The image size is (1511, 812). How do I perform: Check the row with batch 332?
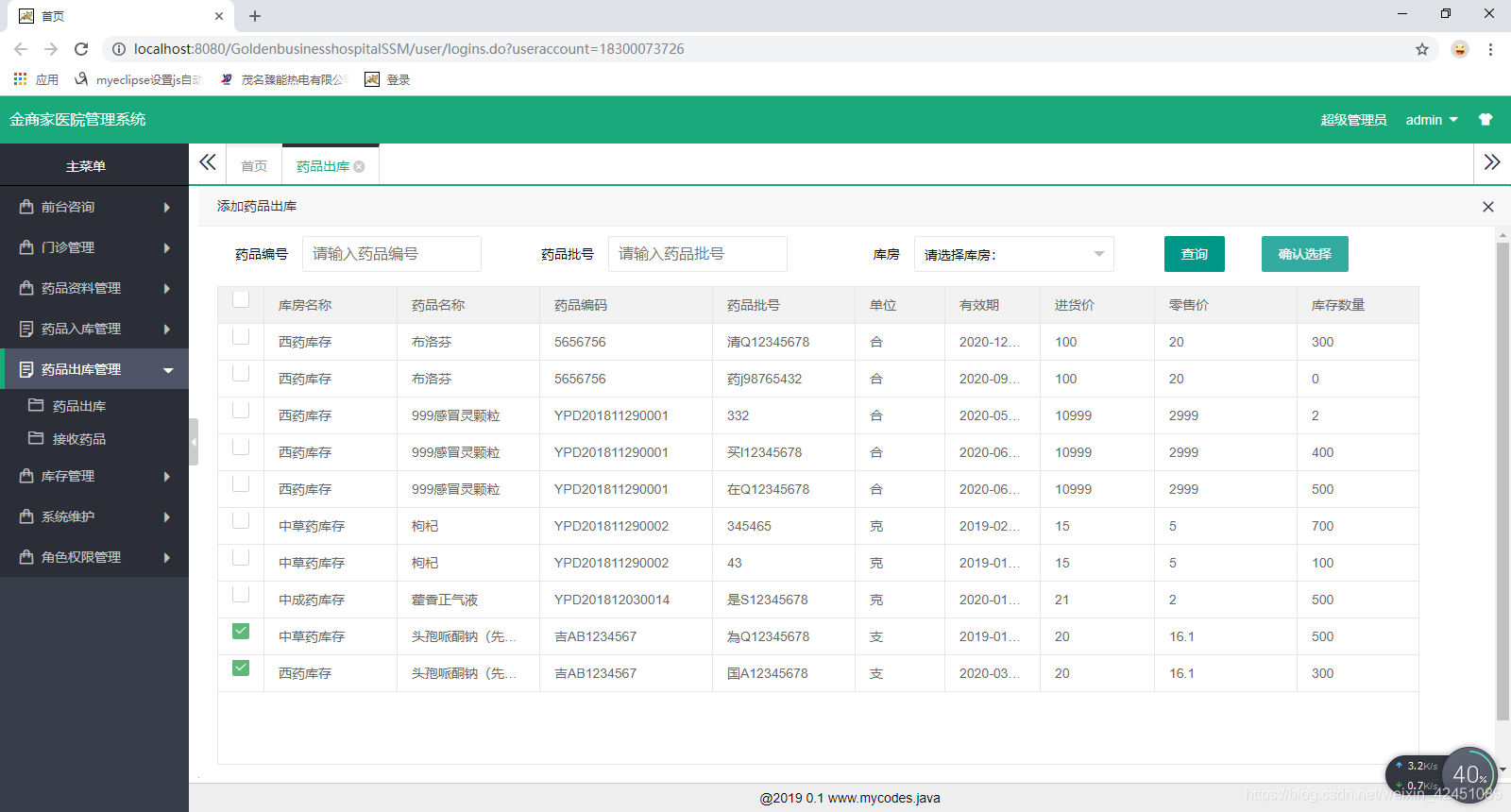point(241,410)
